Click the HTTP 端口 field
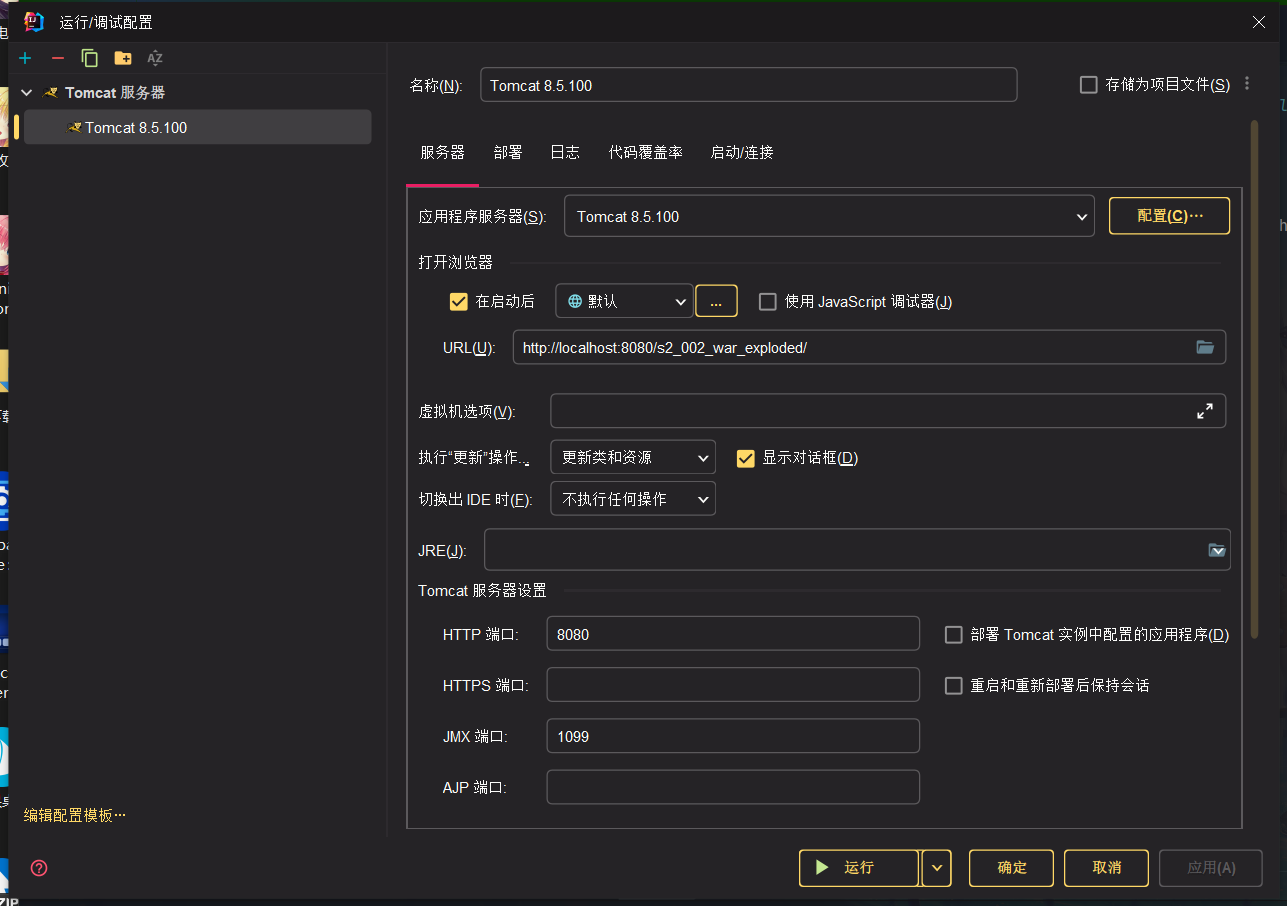The image size is (1287, 906). [733, 634]
